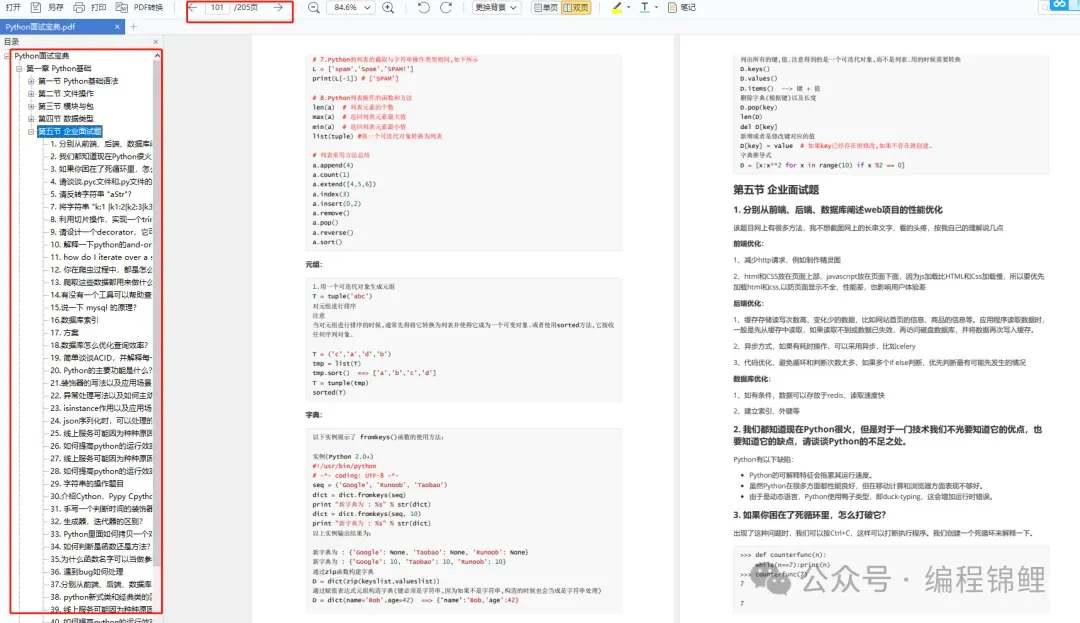Select 第二节 文件操作 outline entry
Image resolution: width=1080 pixels, height=623 pixels.
point(66,94)
